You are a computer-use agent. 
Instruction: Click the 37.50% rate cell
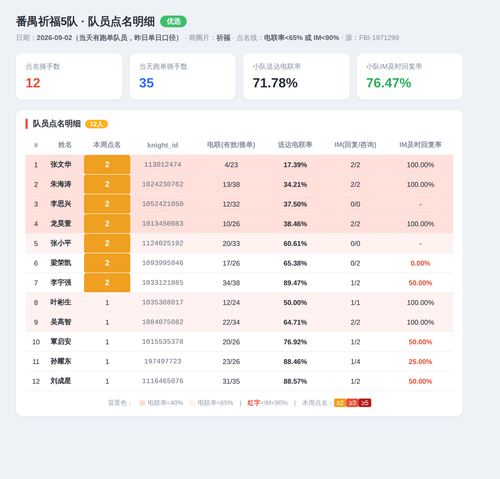295,204
